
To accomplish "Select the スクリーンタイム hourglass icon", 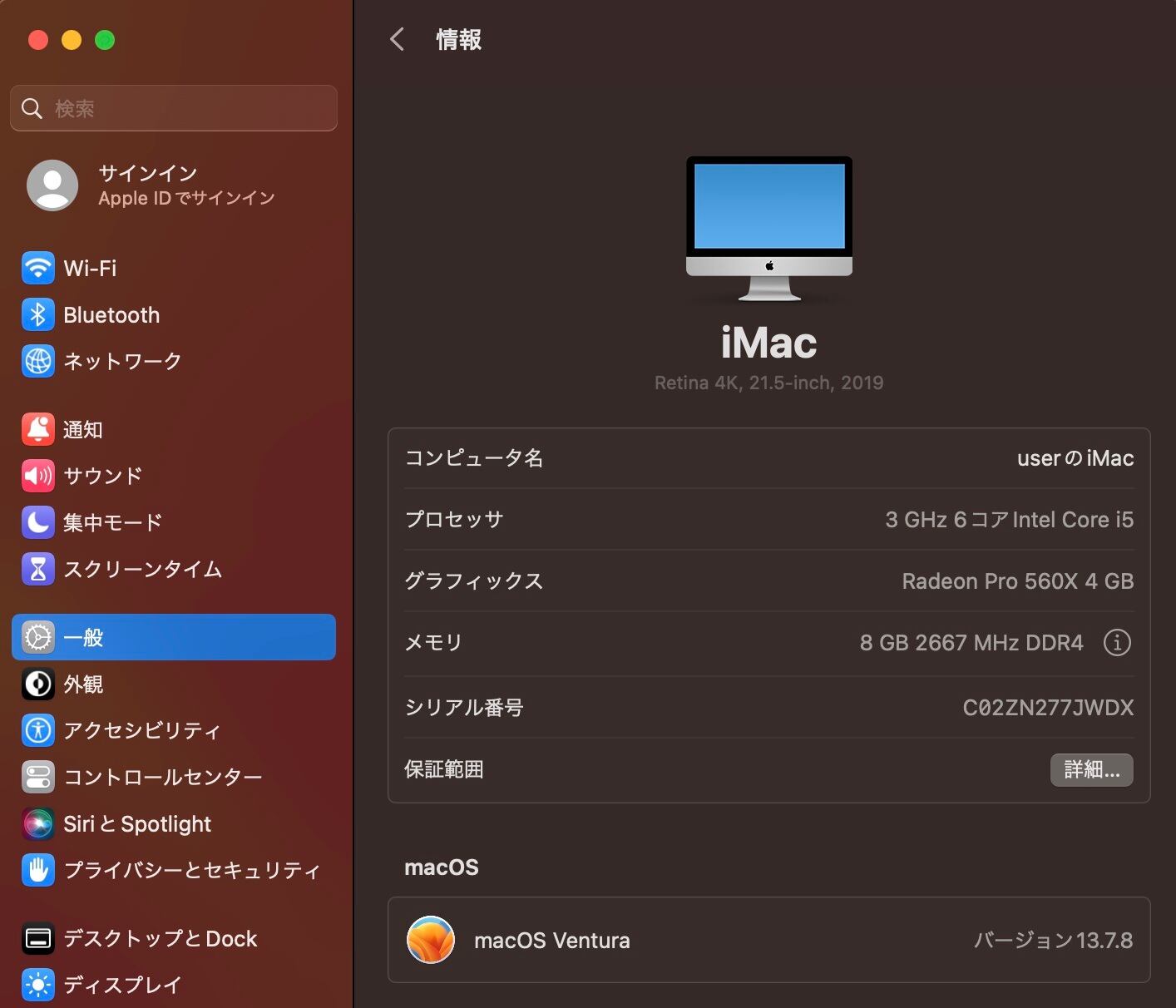I will coord(38,569).
